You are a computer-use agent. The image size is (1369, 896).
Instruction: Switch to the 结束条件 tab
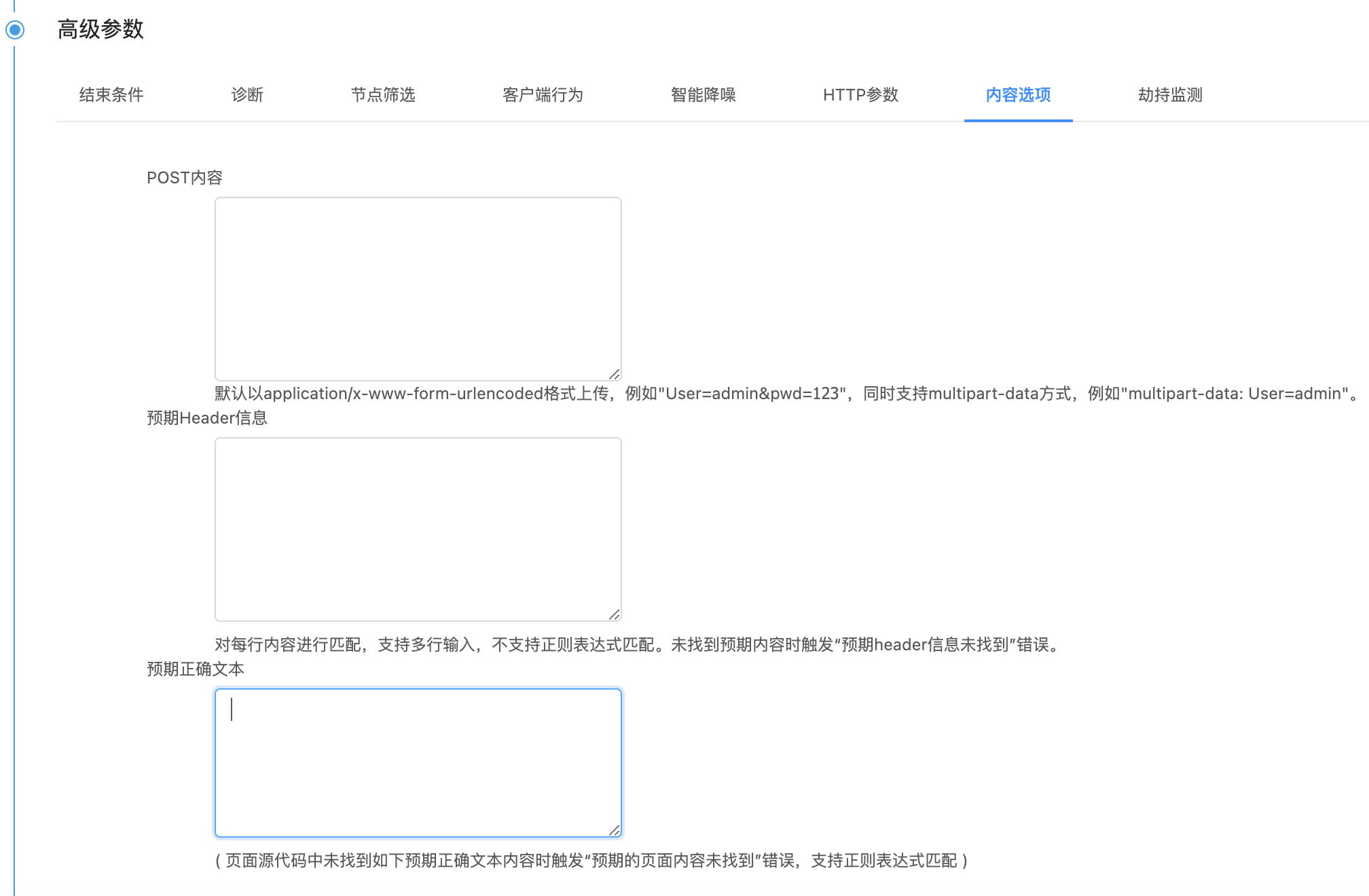[110, 96]
